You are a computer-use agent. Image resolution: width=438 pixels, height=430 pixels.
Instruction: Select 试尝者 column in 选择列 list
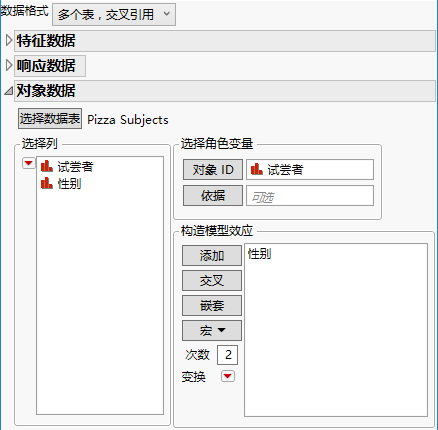[75, 166]
